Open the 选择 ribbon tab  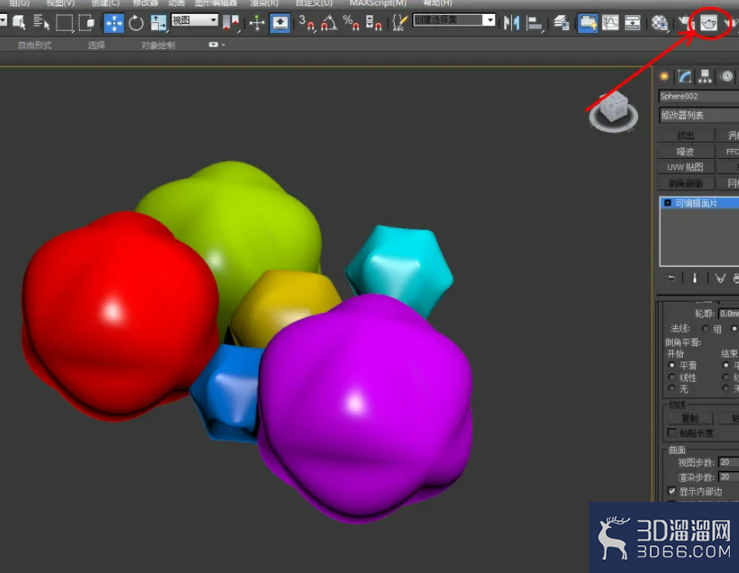96,45
